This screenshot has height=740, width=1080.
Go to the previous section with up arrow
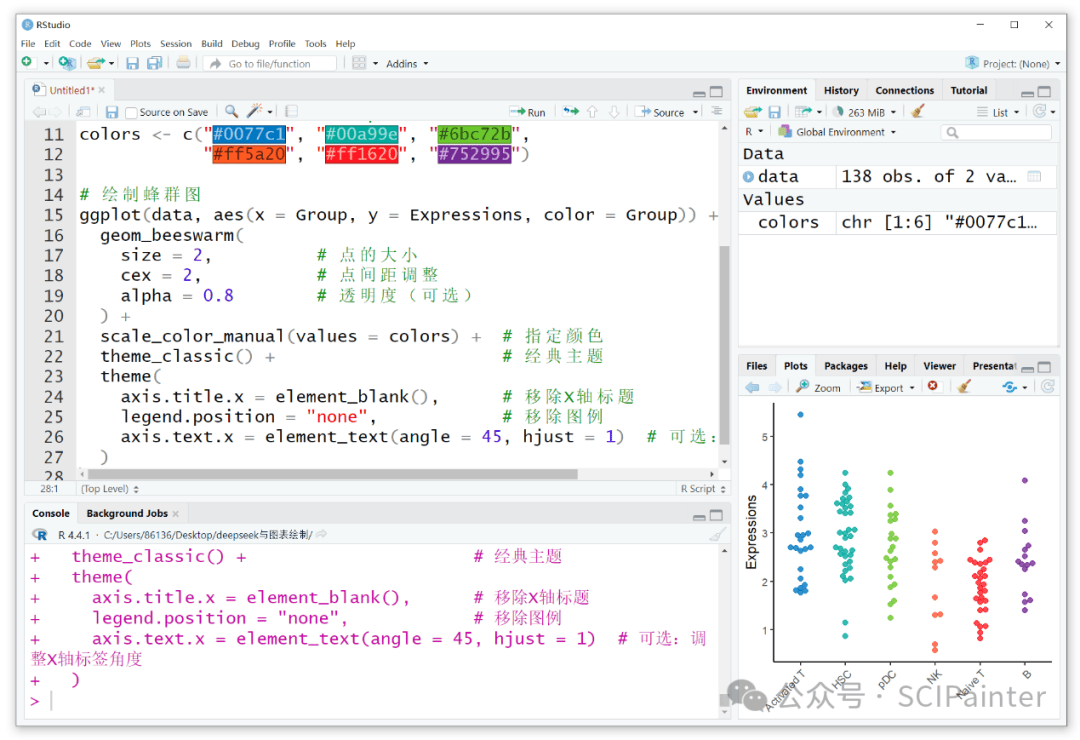(592, 112)
